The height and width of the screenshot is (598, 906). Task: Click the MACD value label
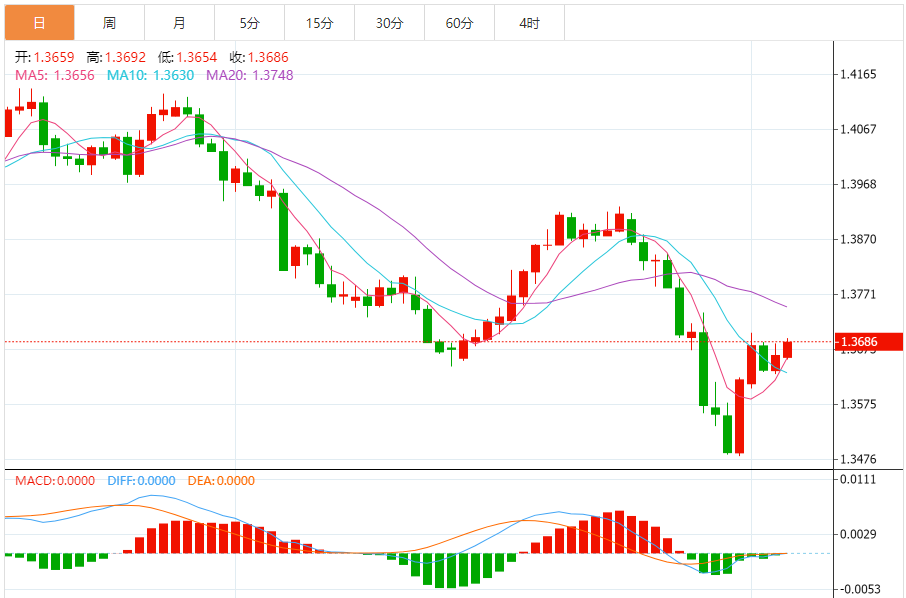click(55, 481)
